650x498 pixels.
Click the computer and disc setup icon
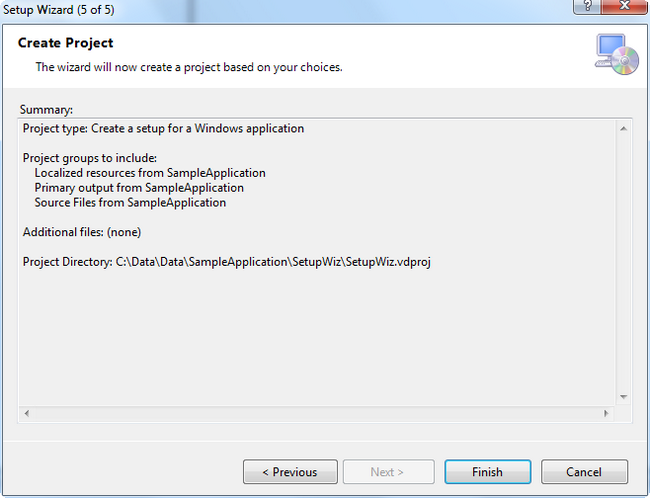[x=617, y=55]
